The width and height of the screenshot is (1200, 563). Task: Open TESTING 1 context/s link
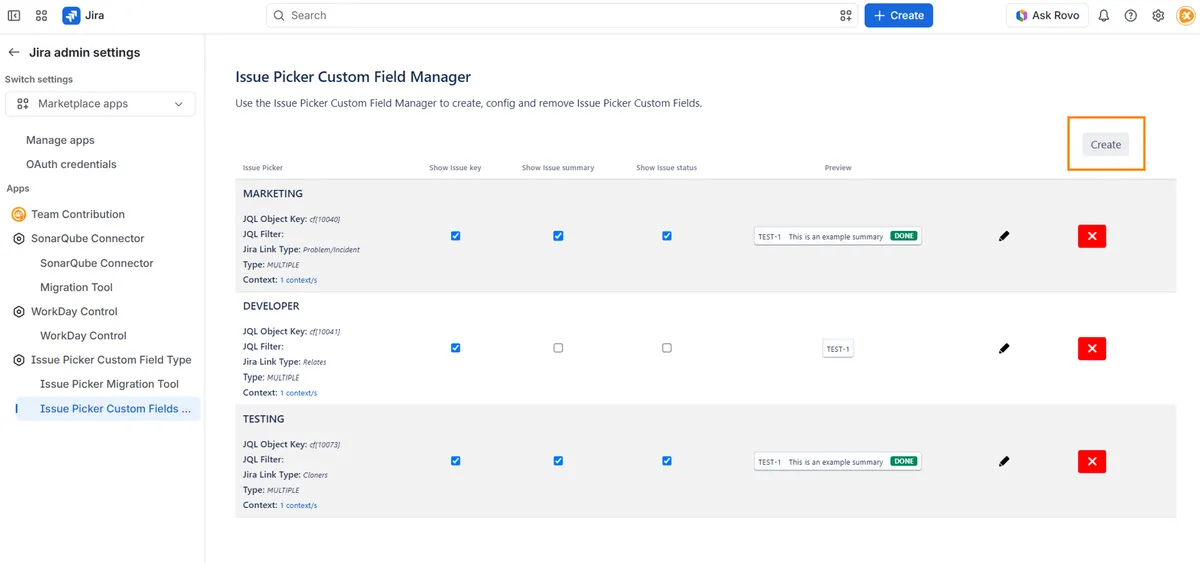point(298,505)
